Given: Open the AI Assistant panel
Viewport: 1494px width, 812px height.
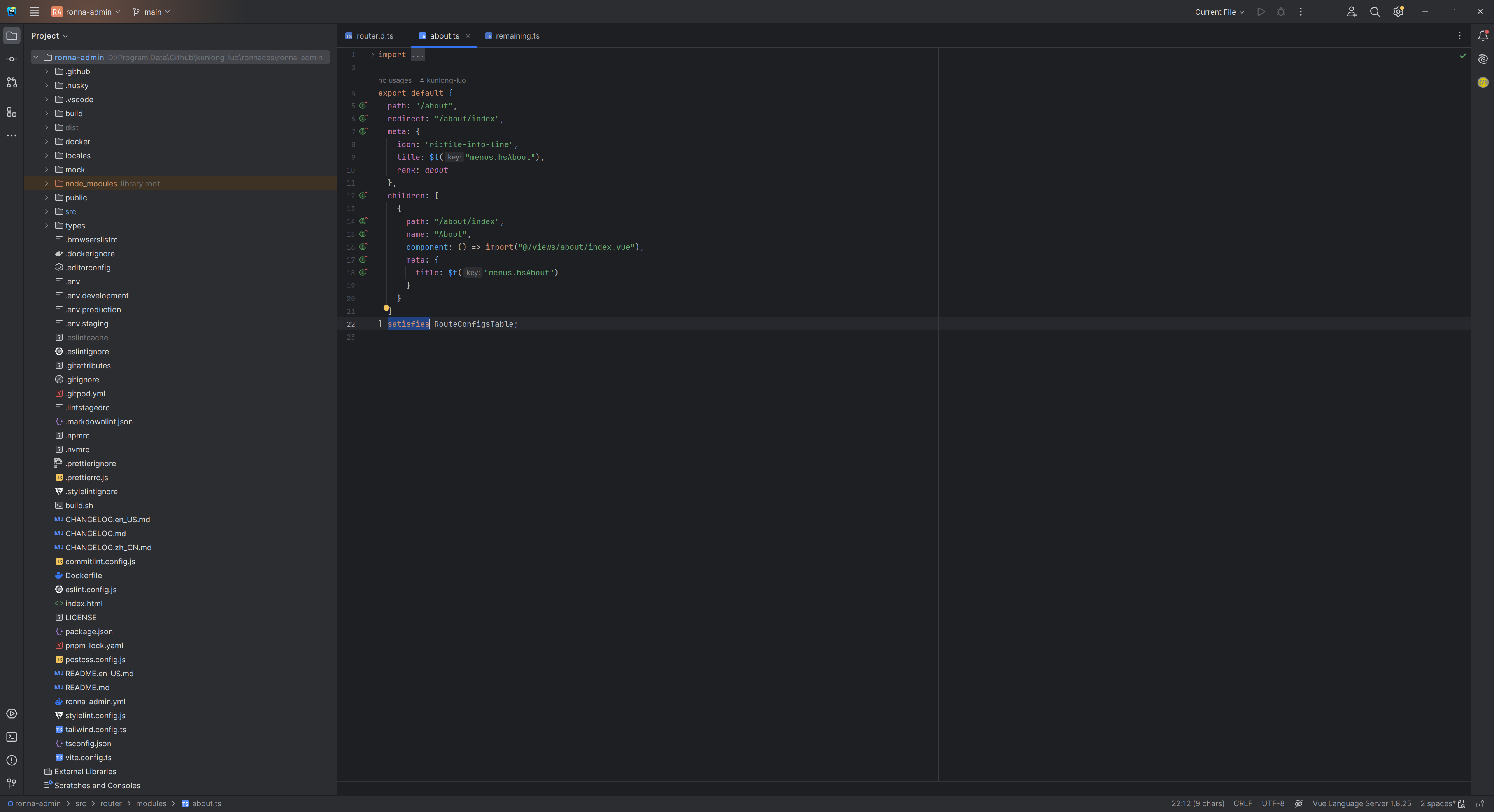Looking at the screenshot, I should pos(1483,59).
